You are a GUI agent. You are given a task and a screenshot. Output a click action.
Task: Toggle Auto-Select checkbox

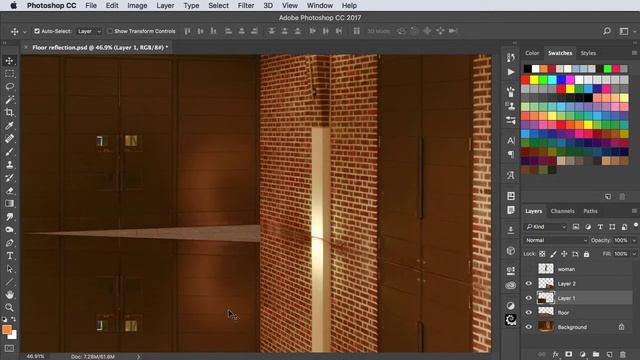[x=37, y=31]
